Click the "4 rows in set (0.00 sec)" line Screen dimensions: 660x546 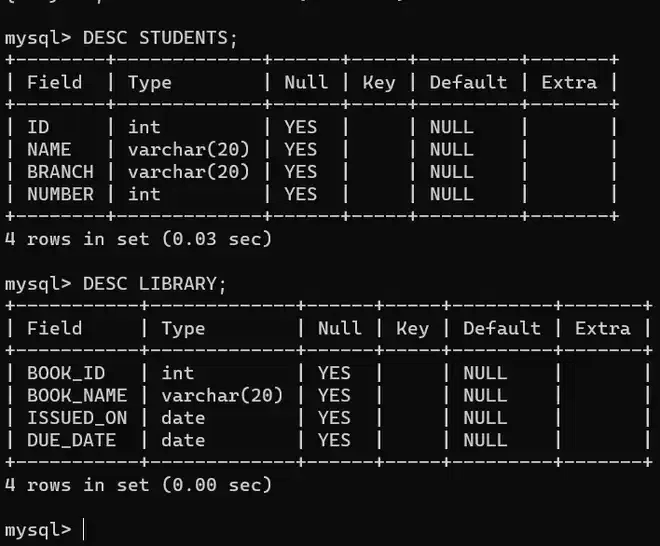(x=138, y=485)
